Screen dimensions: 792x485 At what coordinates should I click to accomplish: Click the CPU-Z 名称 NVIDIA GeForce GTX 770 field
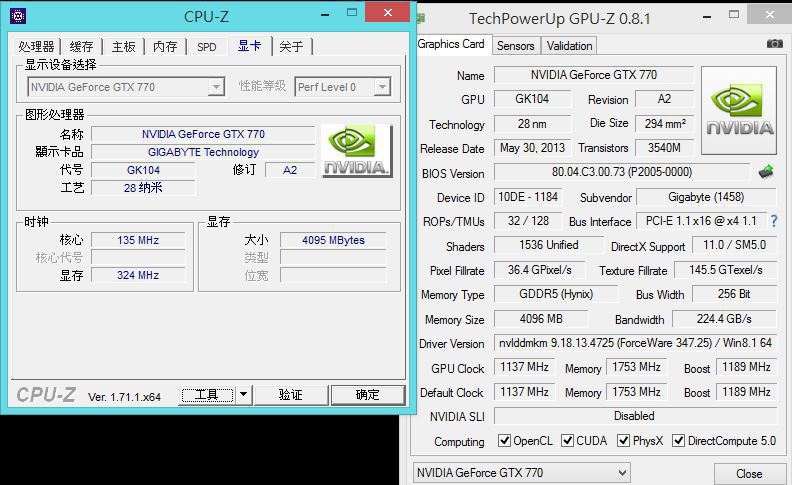click(x=203, y=134)
